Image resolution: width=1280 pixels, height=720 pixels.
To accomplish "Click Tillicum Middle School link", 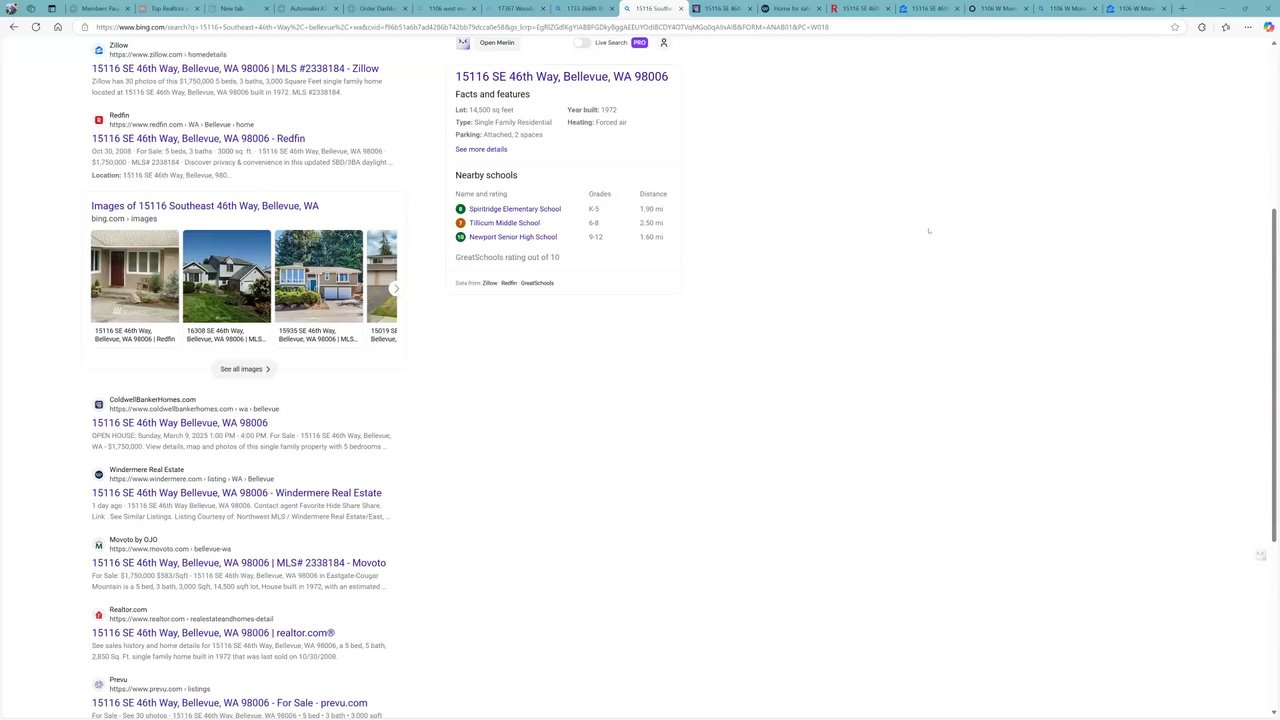I will (504, 223).
